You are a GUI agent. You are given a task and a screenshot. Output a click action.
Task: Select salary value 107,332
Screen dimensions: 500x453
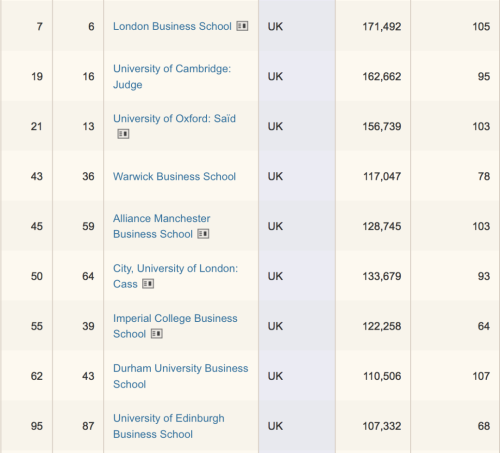pyautogui.click(x=382, y=426)
